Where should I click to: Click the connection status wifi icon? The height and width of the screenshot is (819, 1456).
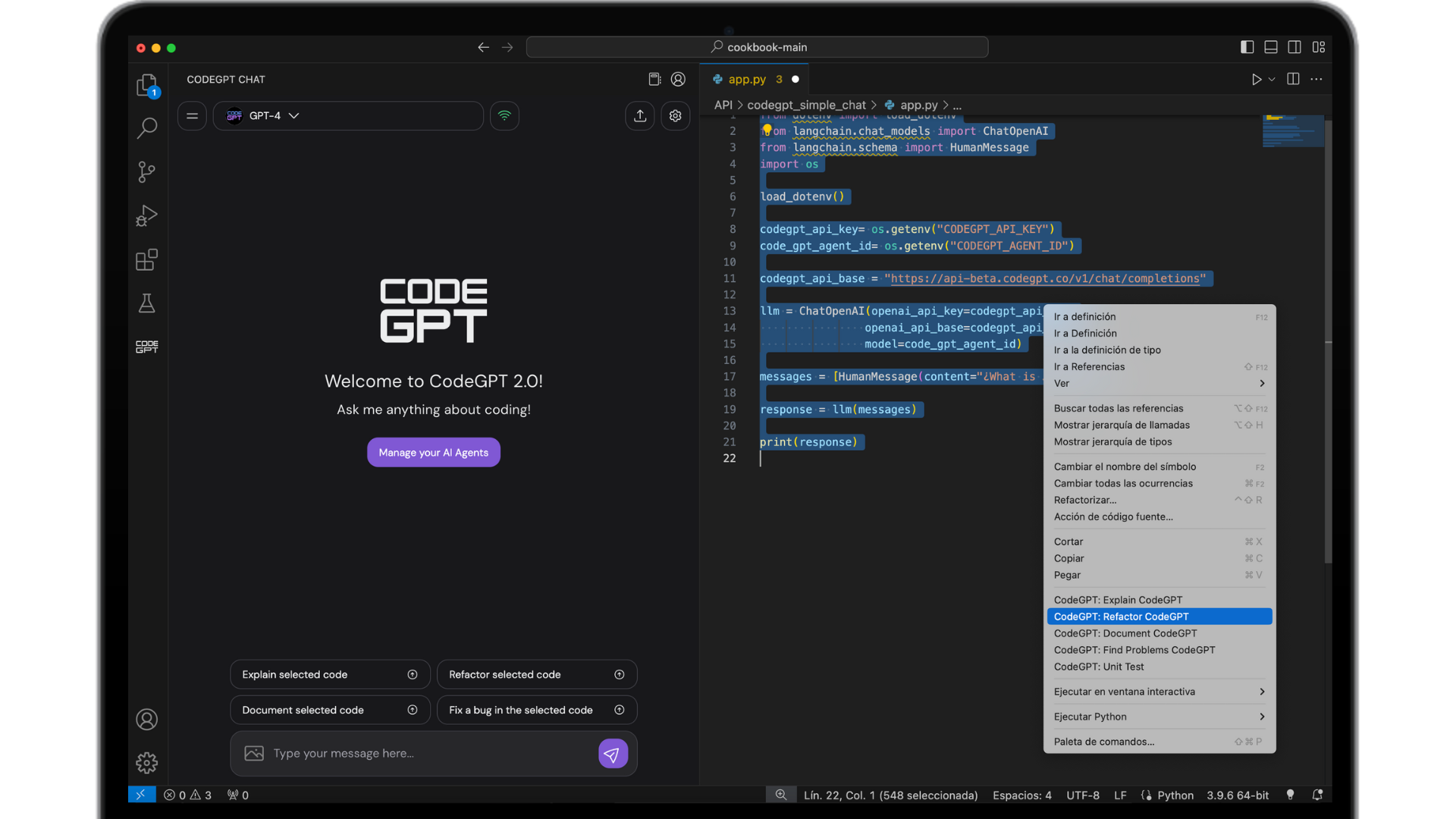(x=504, y=116)
